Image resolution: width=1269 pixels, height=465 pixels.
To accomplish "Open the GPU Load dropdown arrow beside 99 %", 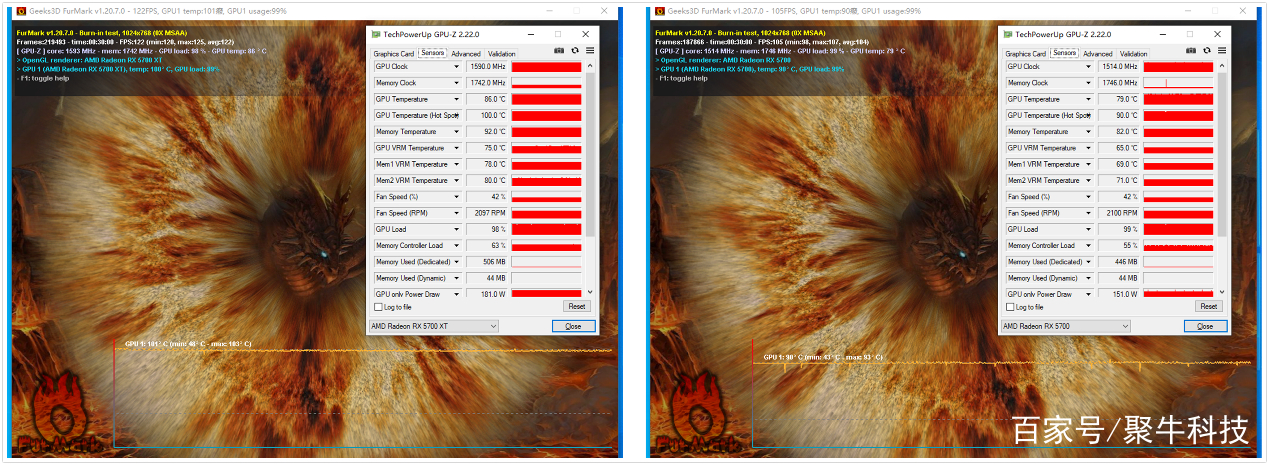I will tap(1089, 229).
